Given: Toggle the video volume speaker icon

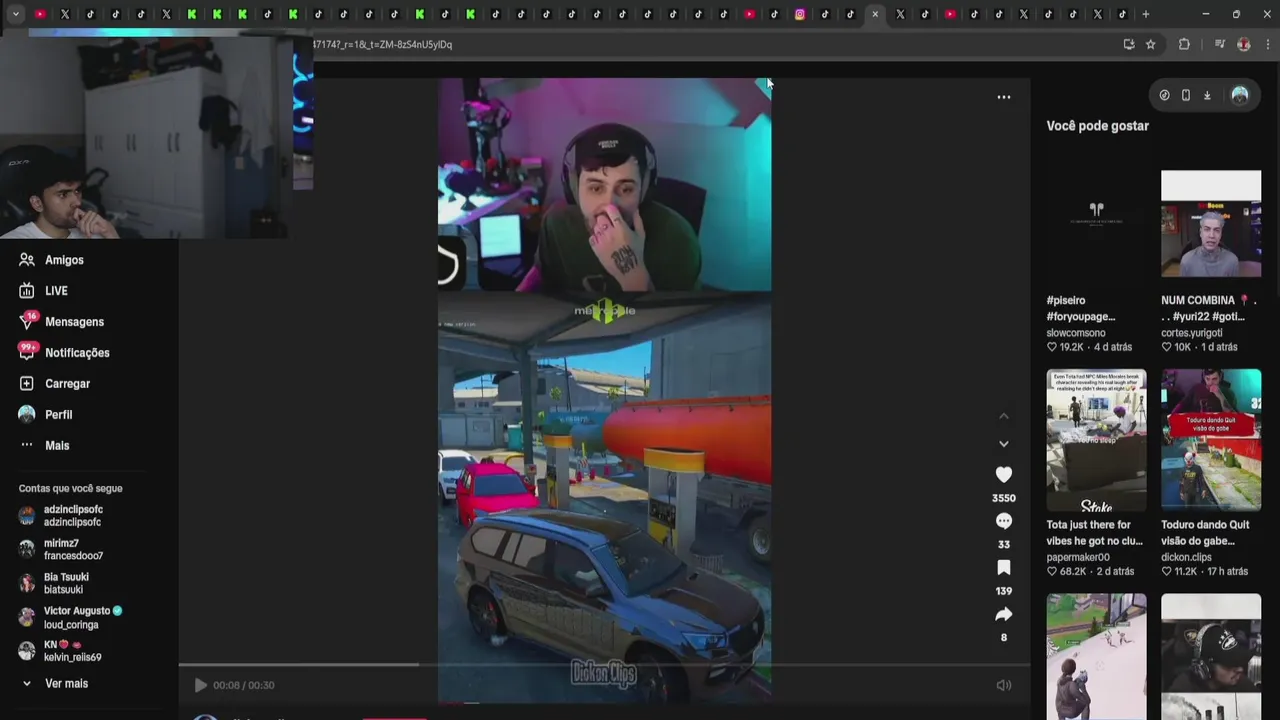Looking at the screenshot, I should point(1004,685).
